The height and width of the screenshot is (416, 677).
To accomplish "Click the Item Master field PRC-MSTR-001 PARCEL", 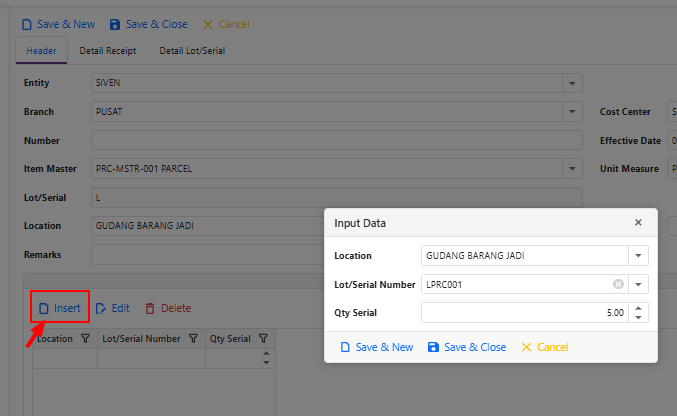I will click(327, 169).
